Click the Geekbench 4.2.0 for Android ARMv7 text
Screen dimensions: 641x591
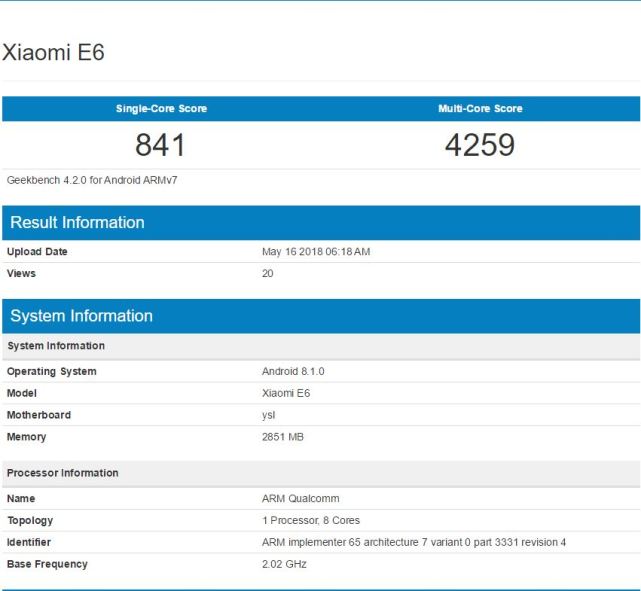click(92, 180)
